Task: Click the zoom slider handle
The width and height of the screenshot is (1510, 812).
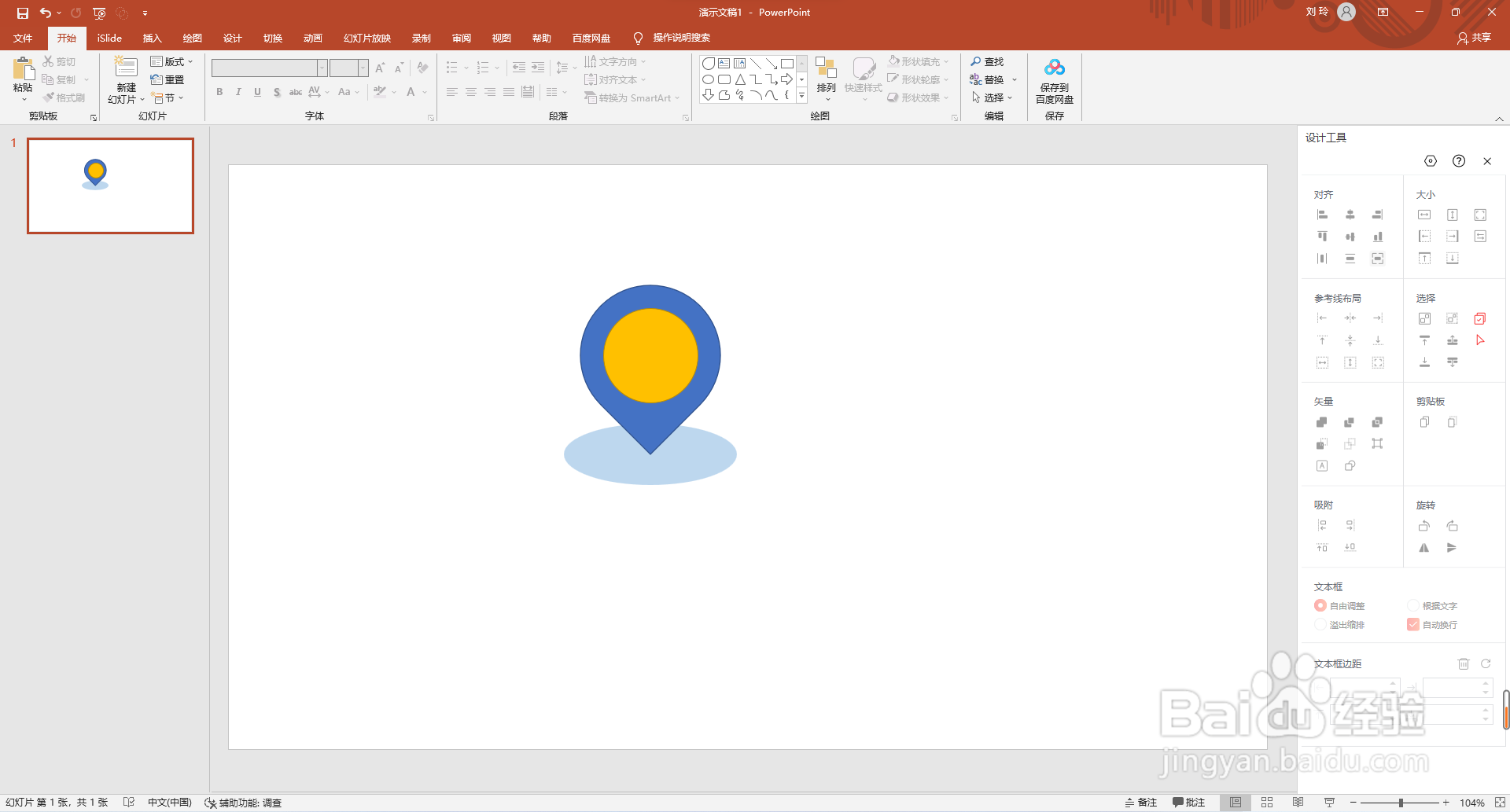Action: click(1401, 803)
